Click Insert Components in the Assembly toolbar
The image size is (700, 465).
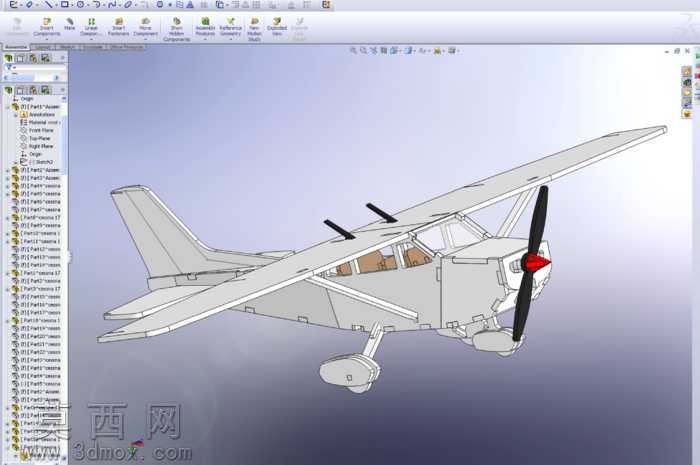[x=46, y=27]
